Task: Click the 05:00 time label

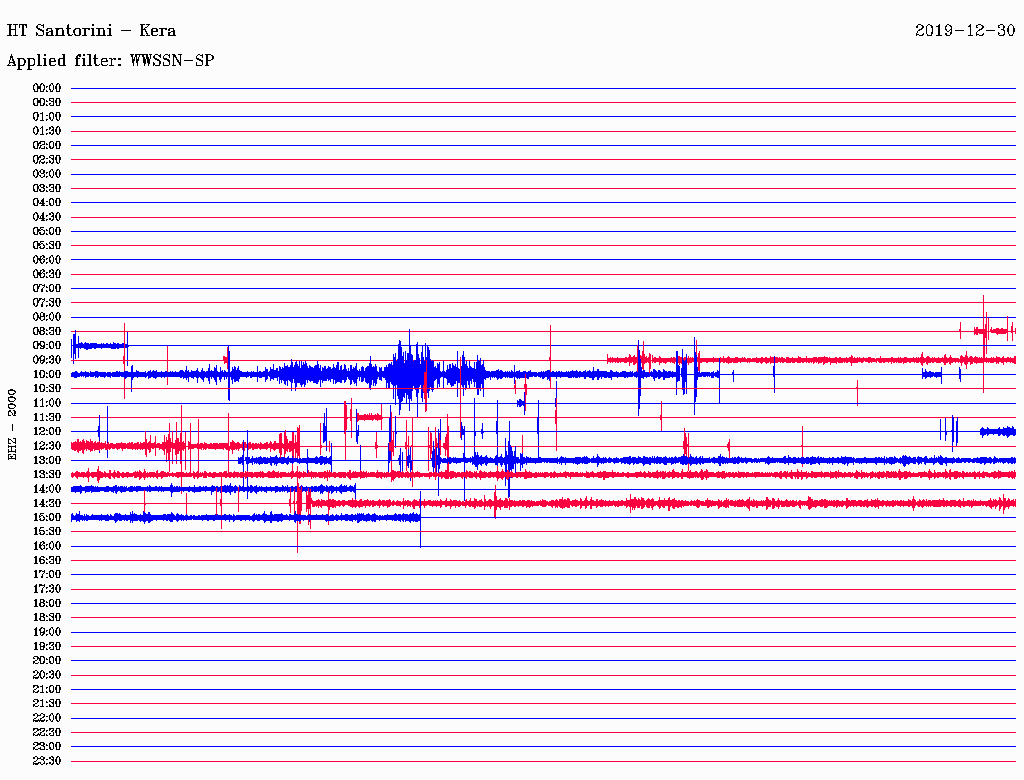Action: tap(47, 231)
